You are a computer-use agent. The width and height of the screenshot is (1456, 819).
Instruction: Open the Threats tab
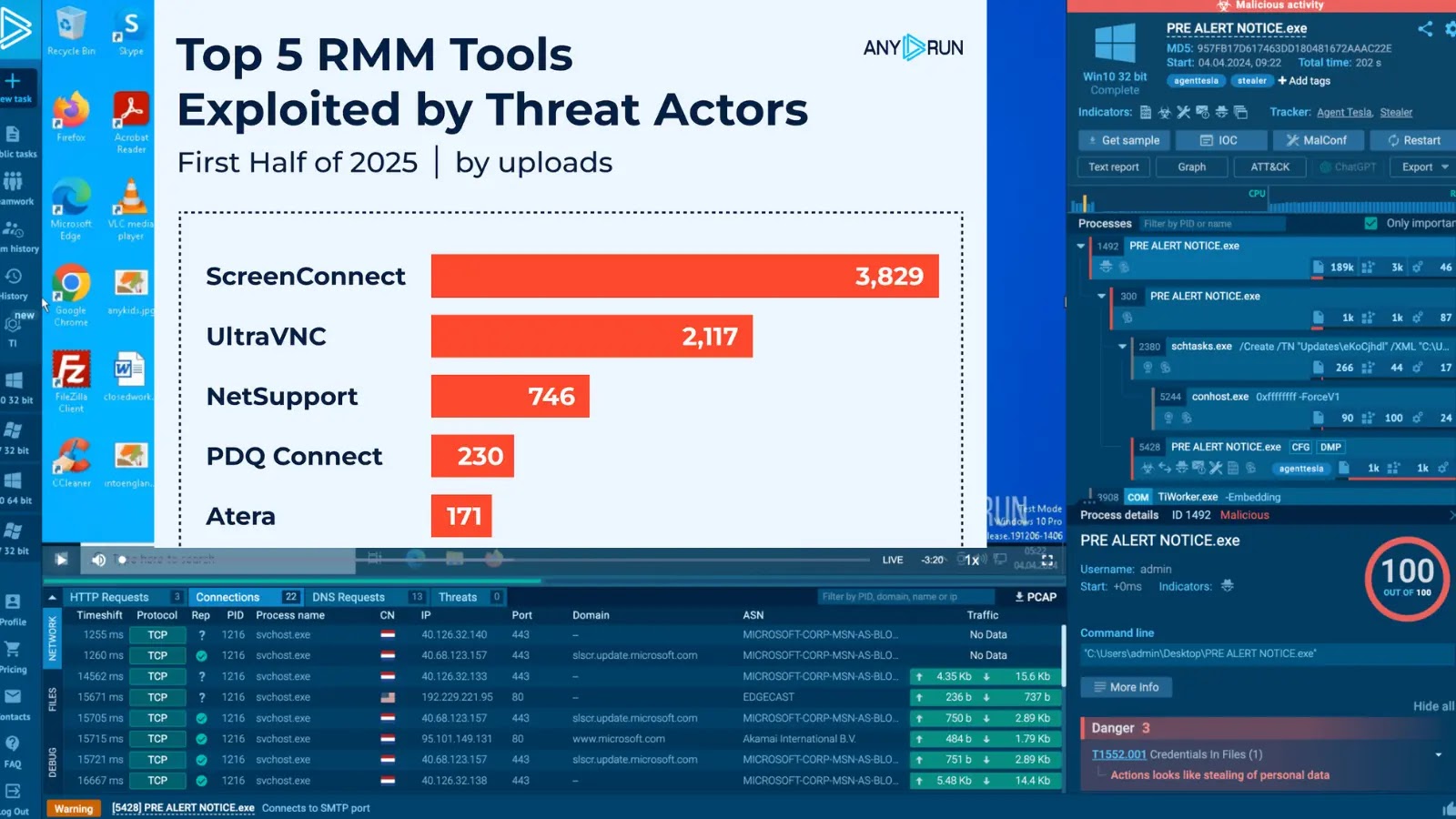[x=459, y=597]
